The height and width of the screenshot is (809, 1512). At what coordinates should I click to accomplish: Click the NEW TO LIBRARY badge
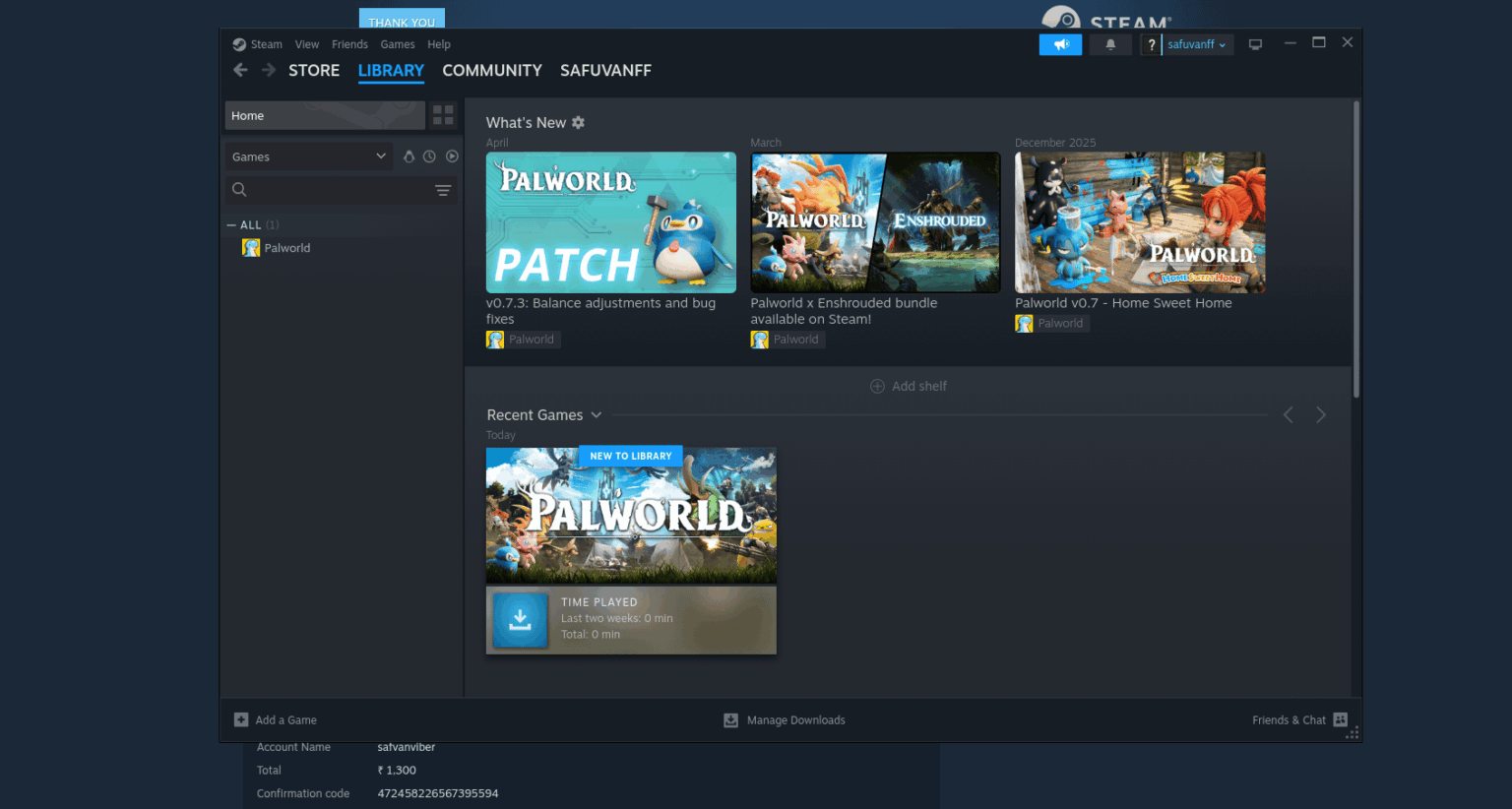631,456
